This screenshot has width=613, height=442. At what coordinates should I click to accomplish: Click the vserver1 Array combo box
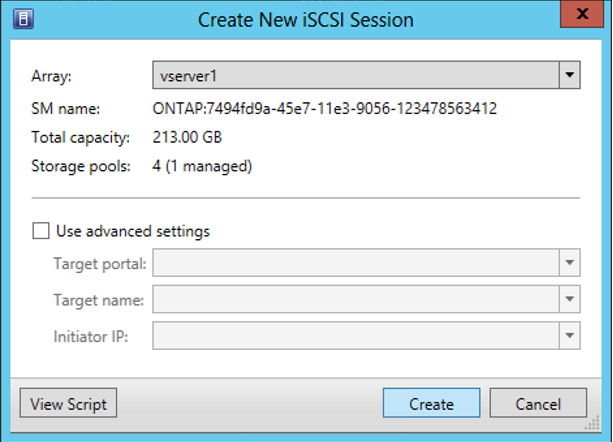[355, 74]
